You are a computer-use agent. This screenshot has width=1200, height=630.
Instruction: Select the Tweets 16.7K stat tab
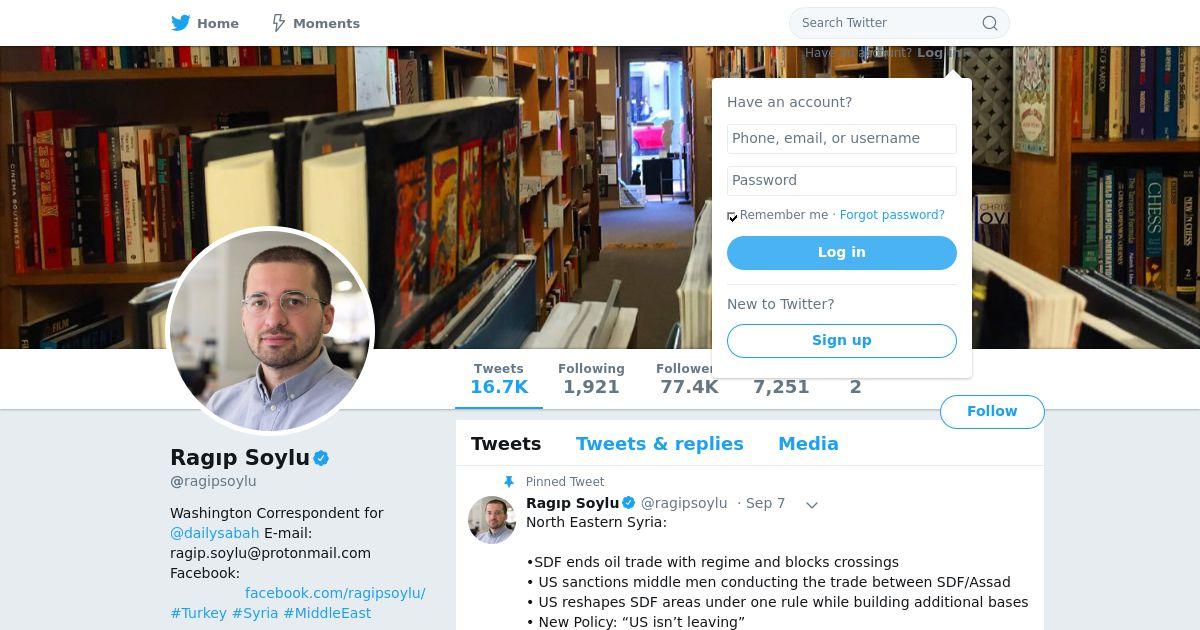499,379
